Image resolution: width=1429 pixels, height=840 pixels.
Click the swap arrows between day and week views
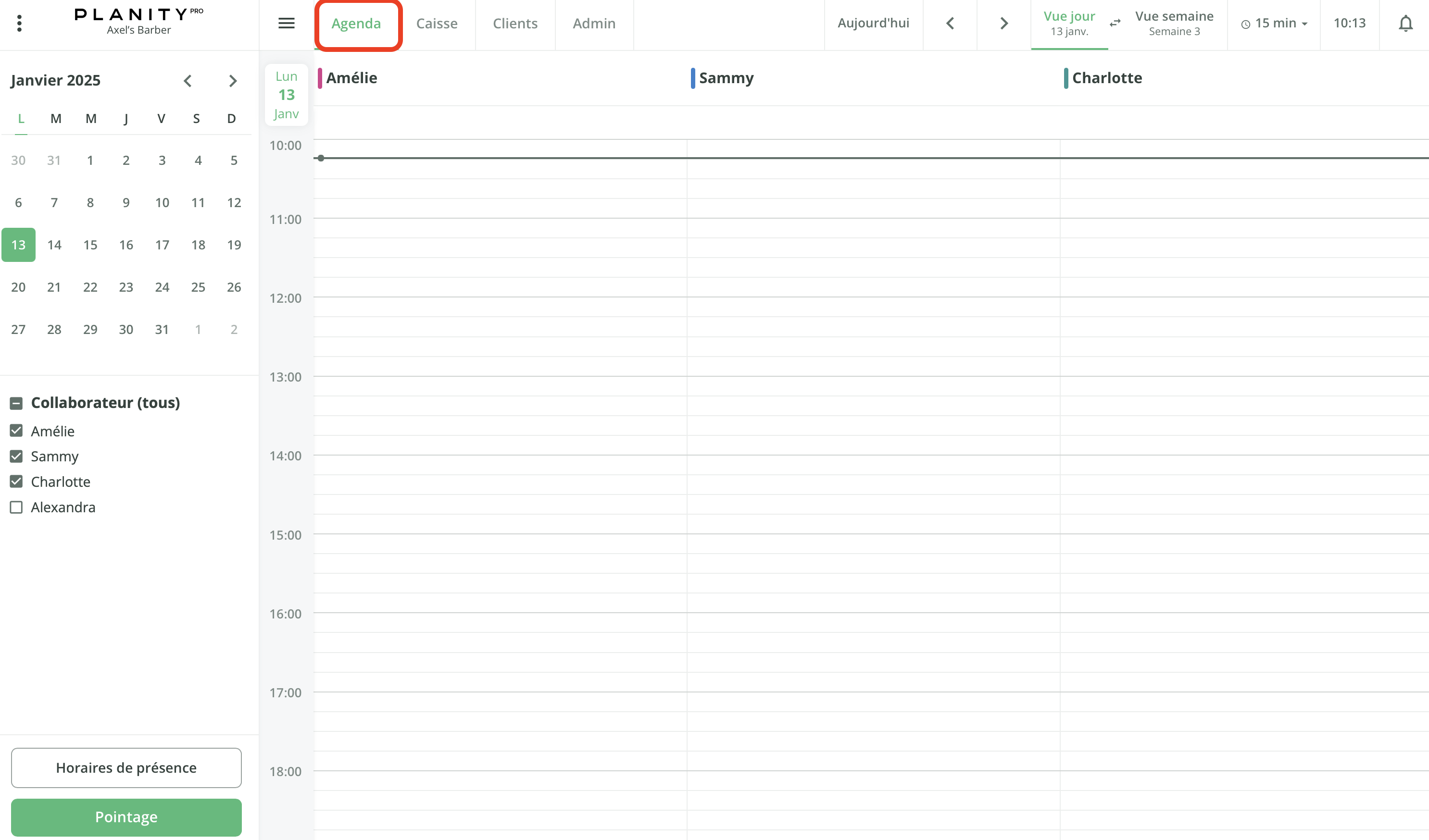click(x=1115, y=23)
